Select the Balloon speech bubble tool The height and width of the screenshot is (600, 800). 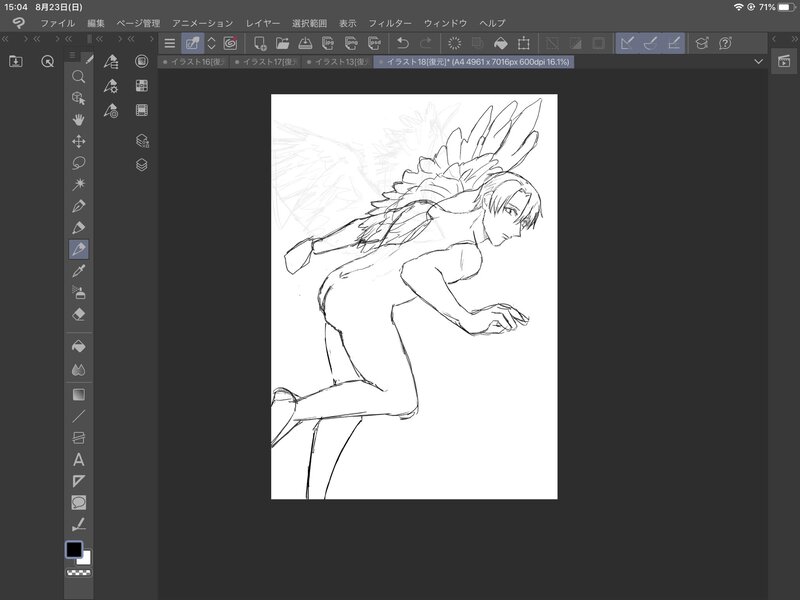pyautogui.click(x=79, y=503)
